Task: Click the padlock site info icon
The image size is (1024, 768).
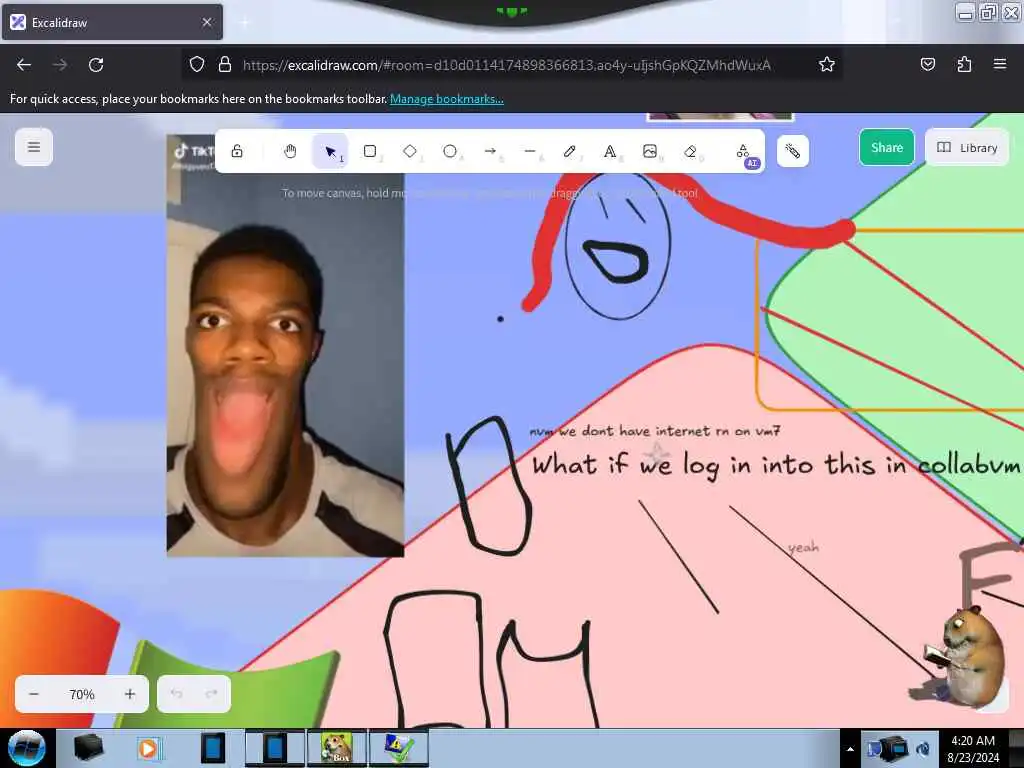Action: coord(225,65)
